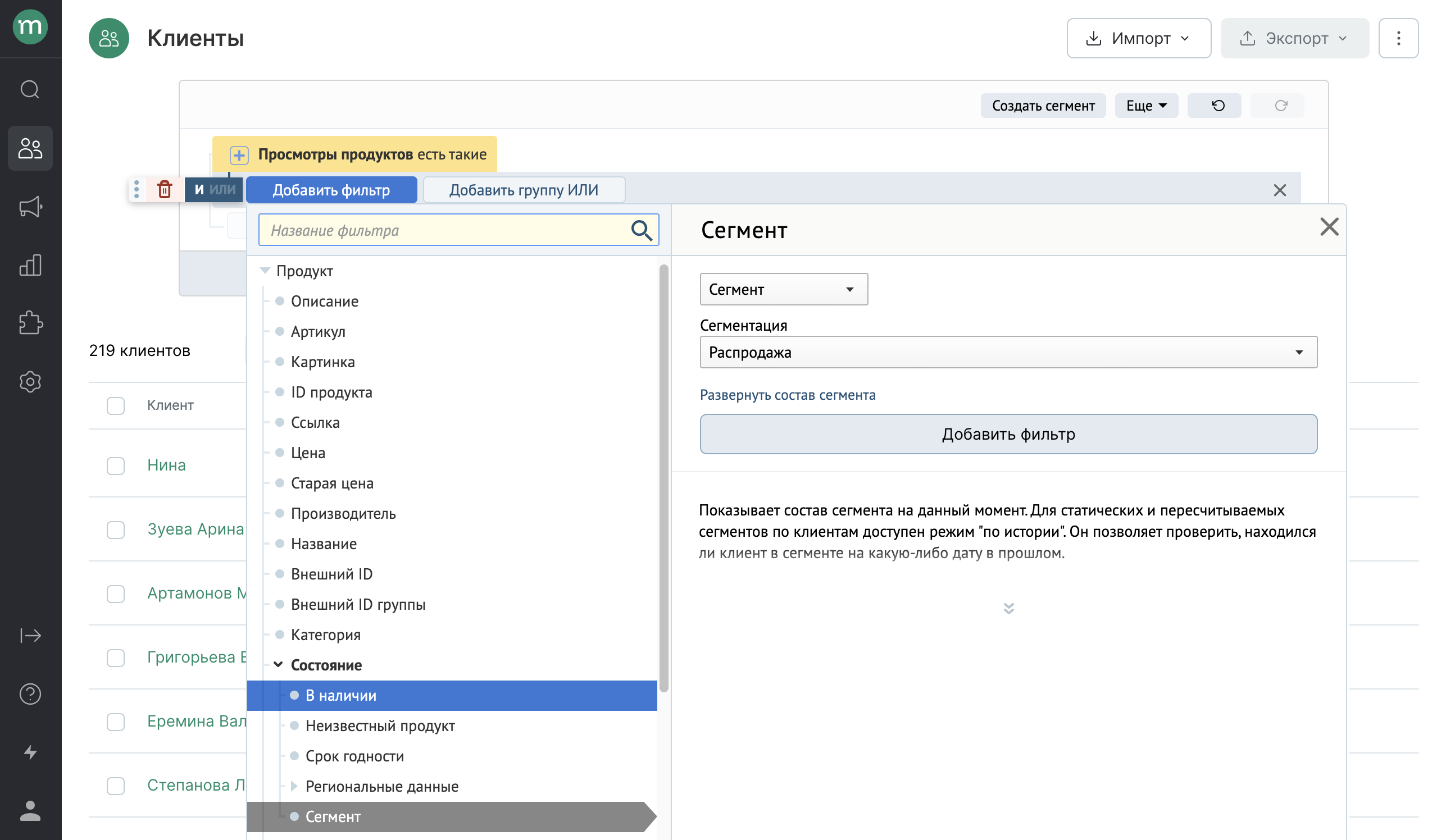
Task: Open the settings gear sidebar icon
Action: 30,382
